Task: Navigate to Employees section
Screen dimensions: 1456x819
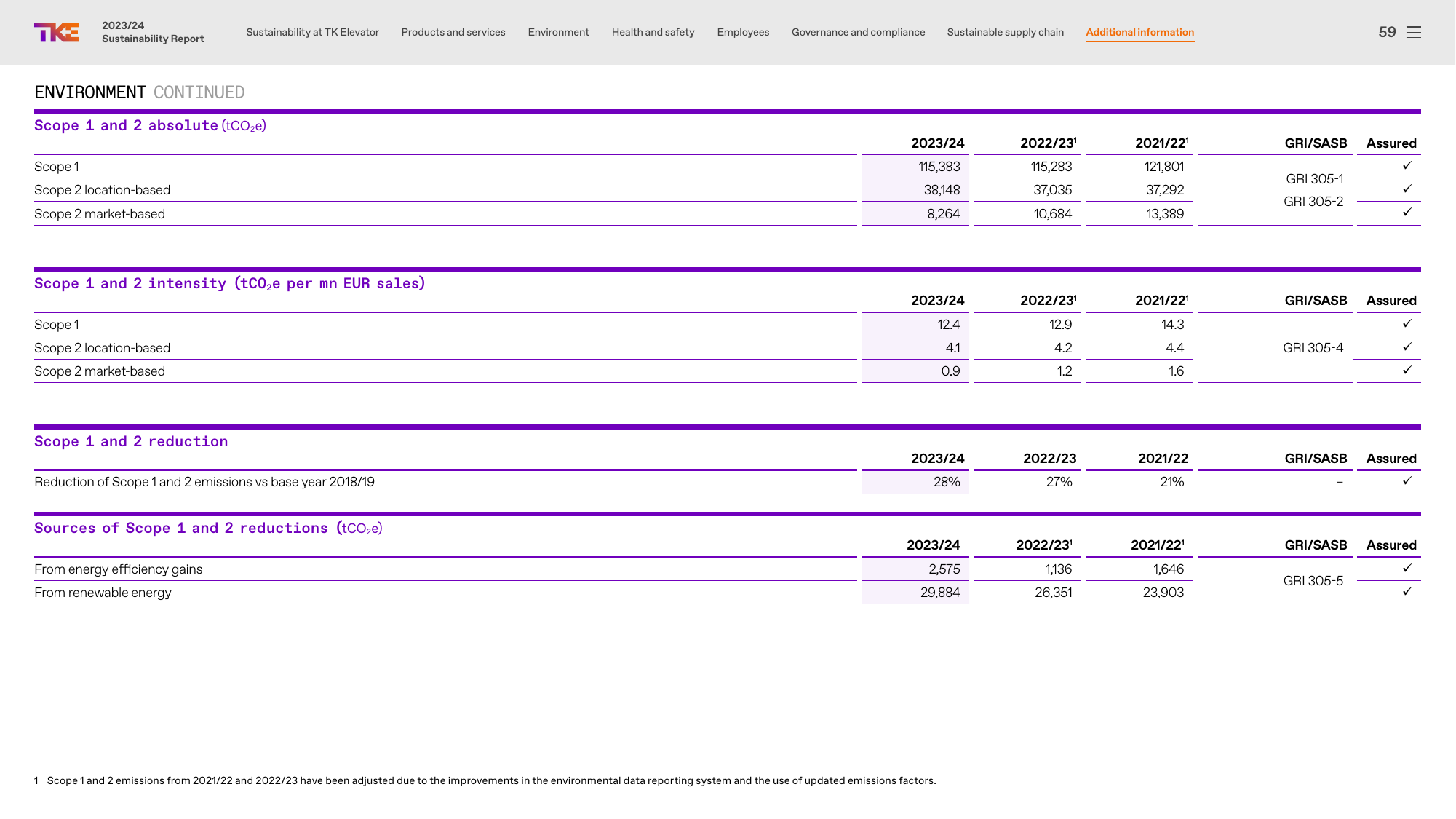Action: (742, 32)
